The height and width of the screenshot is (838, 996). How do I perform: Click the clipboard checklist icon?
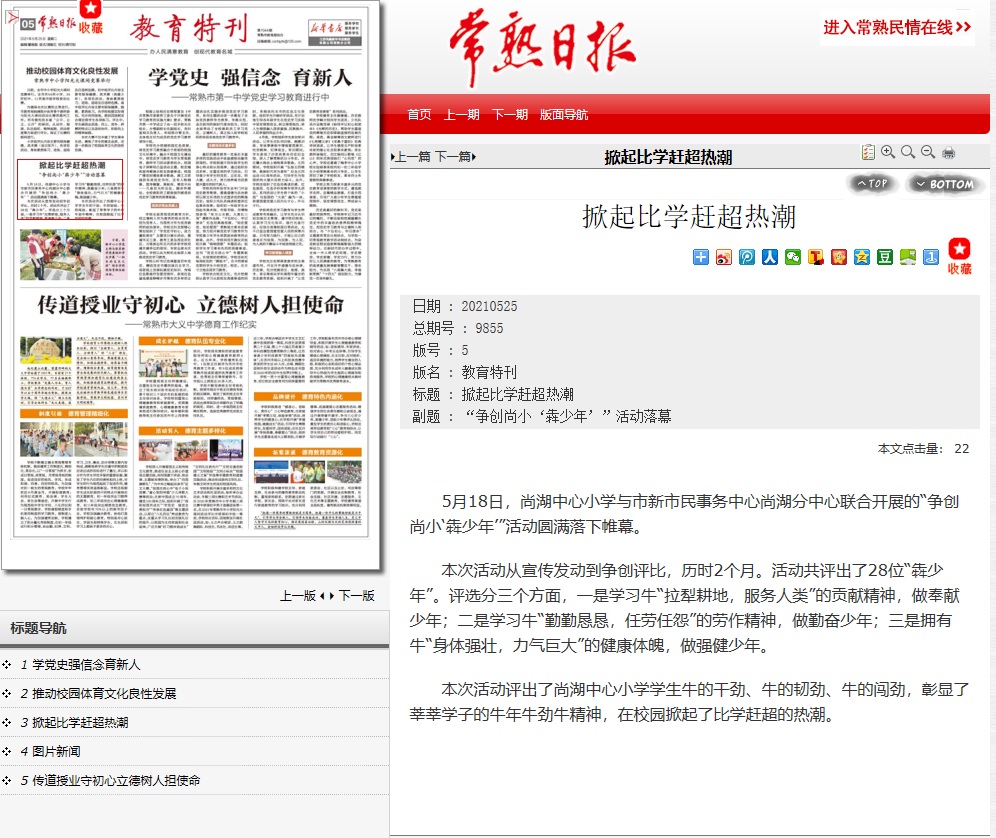[868, 153]
